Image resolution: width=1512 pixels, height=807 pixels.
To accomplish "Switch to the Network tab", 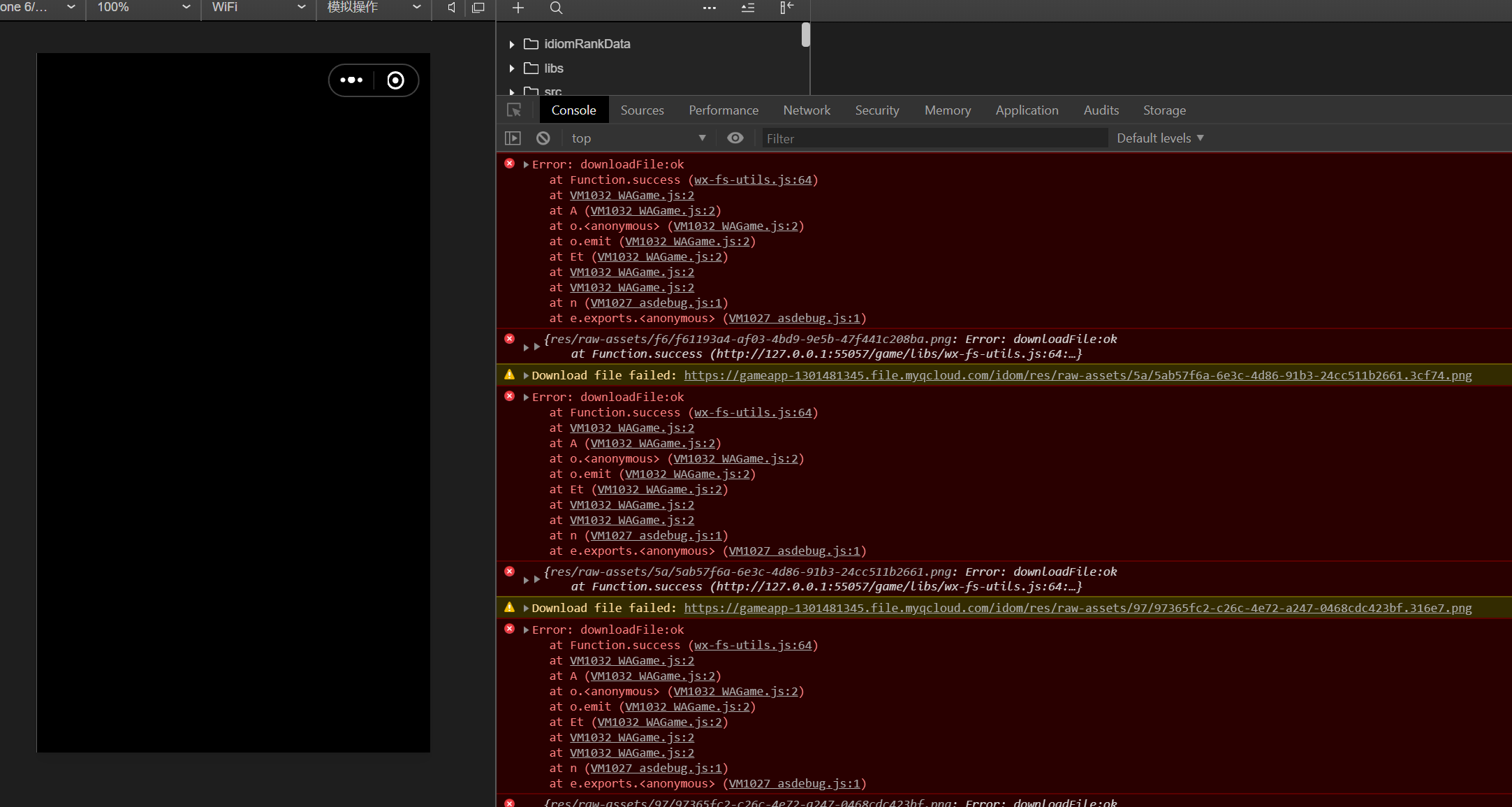I will [807, 110].
